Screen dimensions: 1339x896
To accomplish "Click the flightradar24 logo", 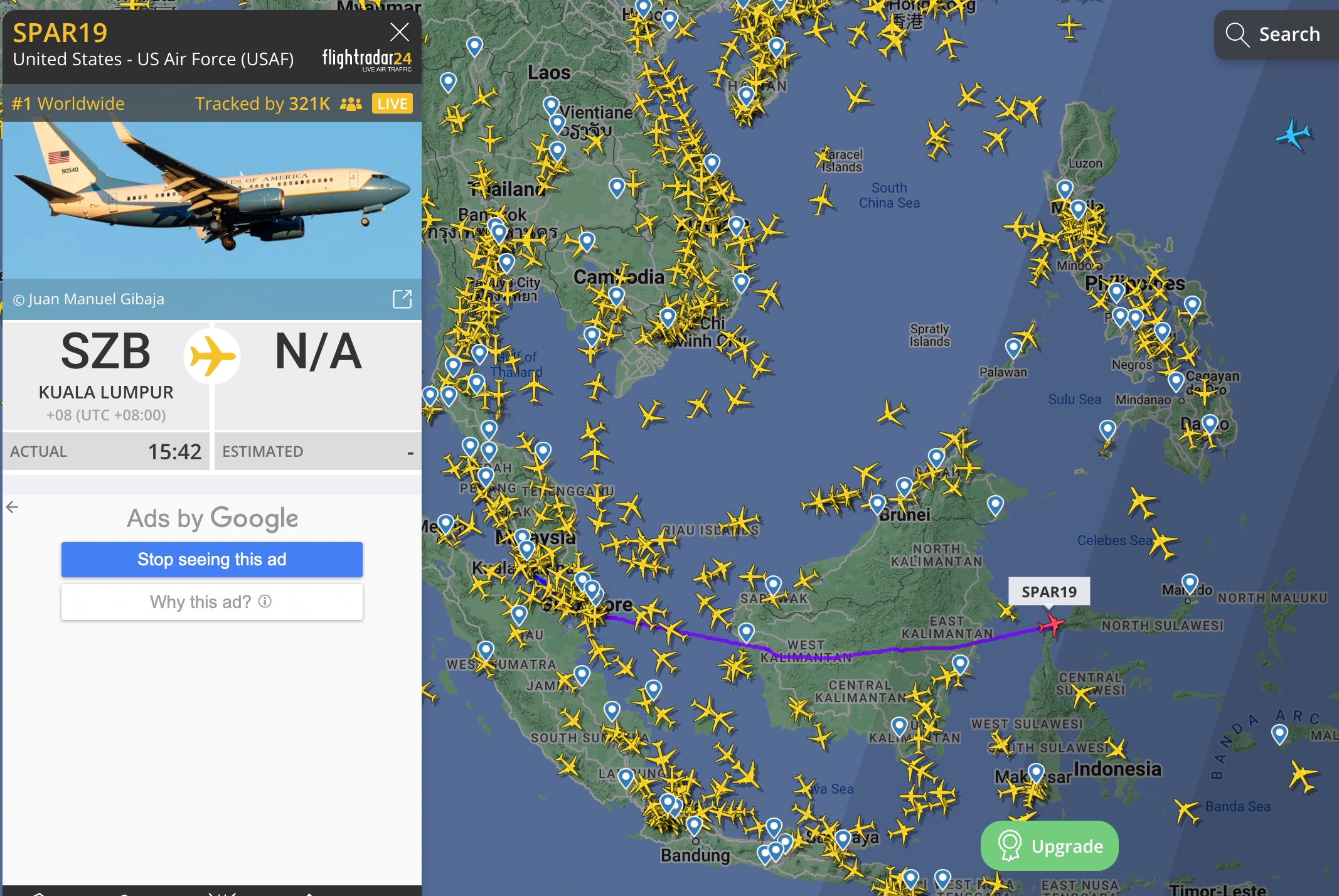I will click(x=367, y=59).
